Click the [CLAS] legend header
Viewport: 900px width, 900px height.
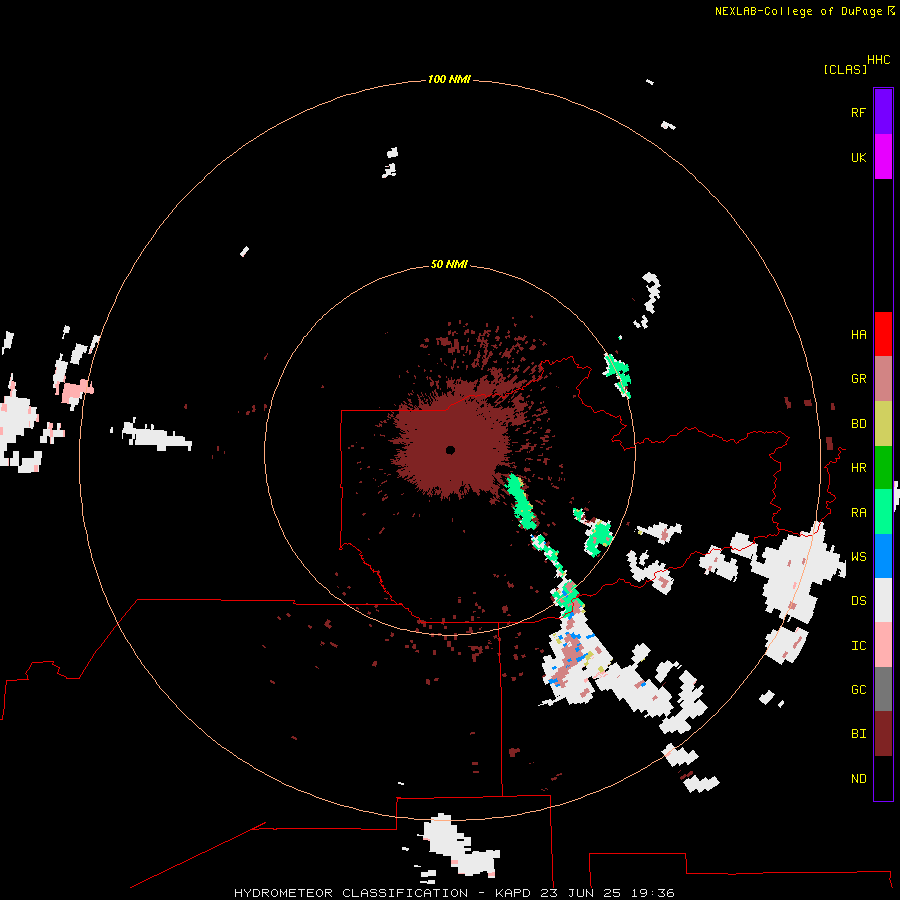coord(845,69)
